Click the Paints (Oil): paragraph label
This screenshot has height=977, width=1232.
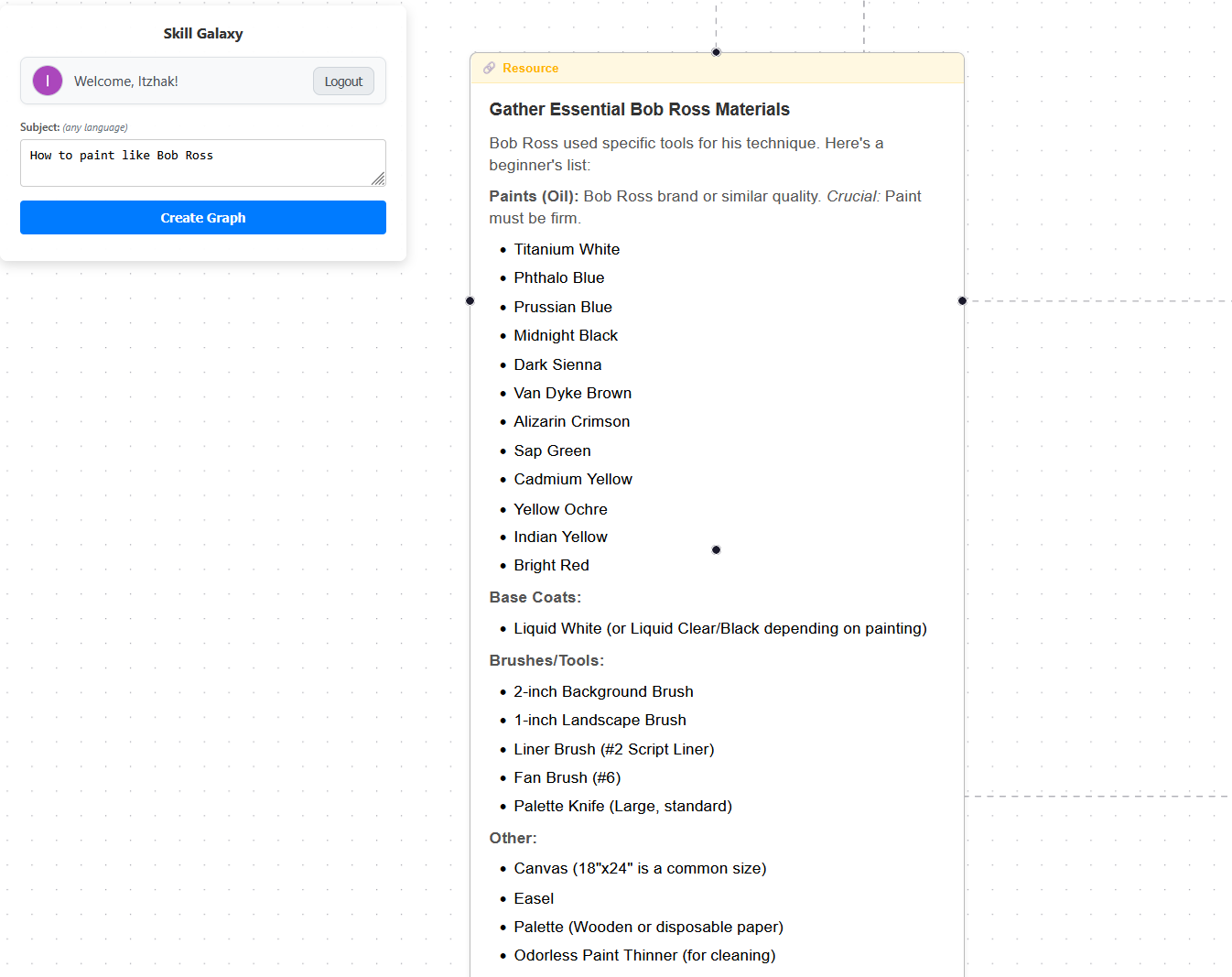[534, 196]
